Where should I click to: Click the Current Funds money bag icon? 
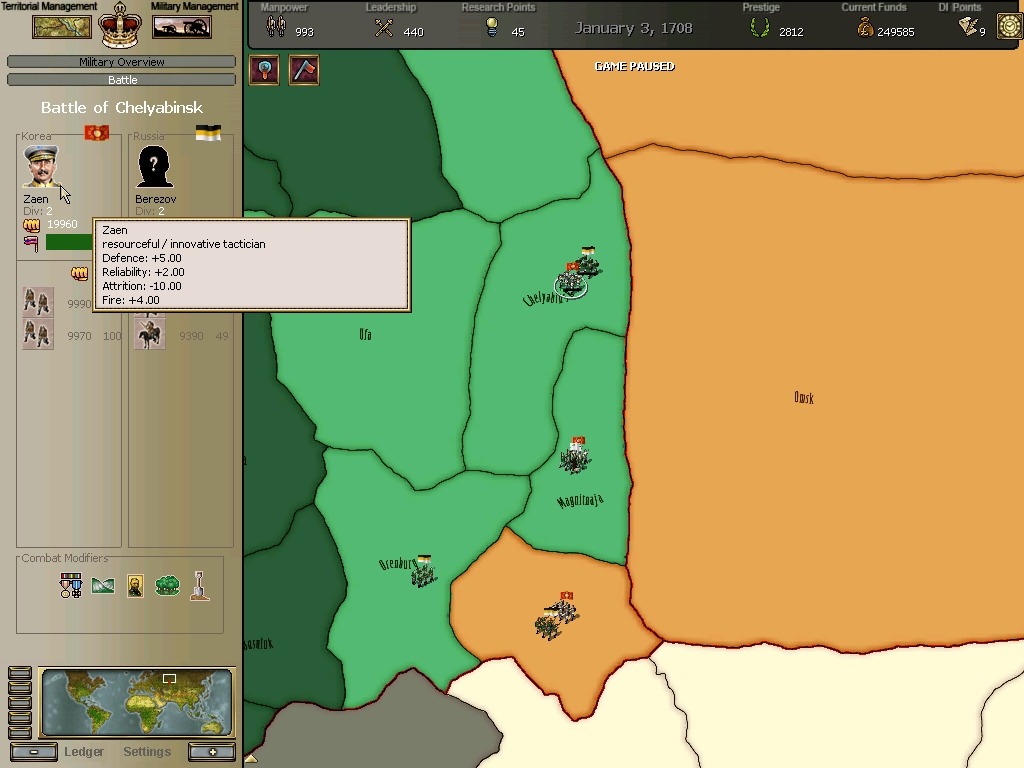(x=865, y=27)
